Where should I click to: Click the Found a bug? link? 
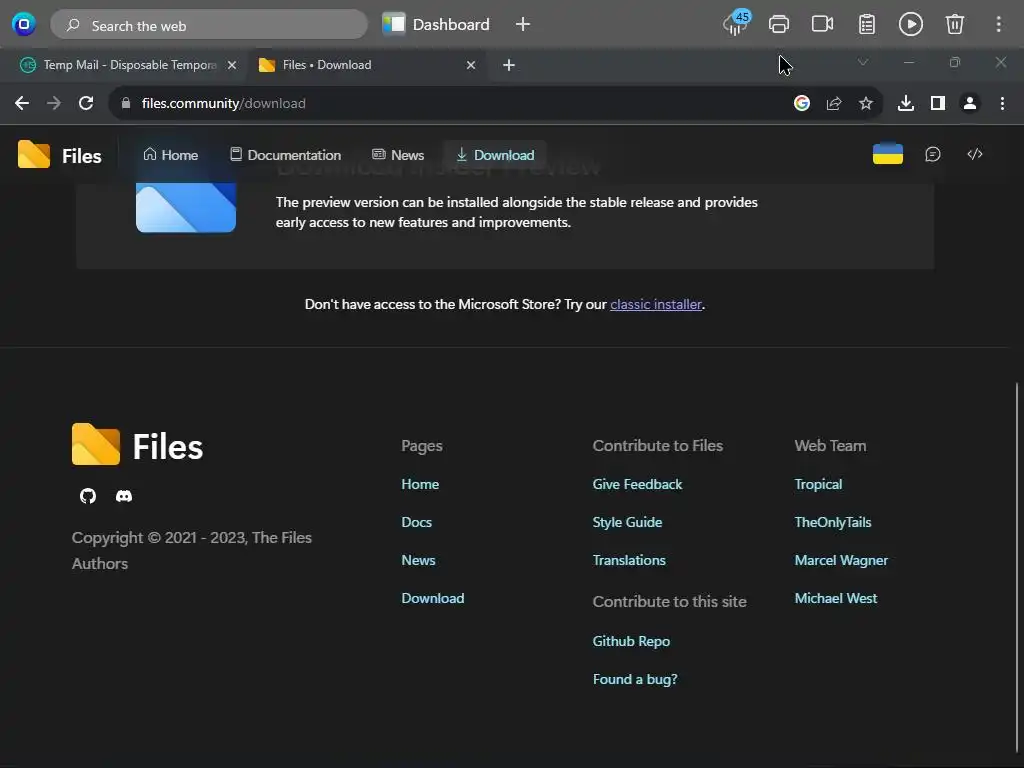(635, 679)
